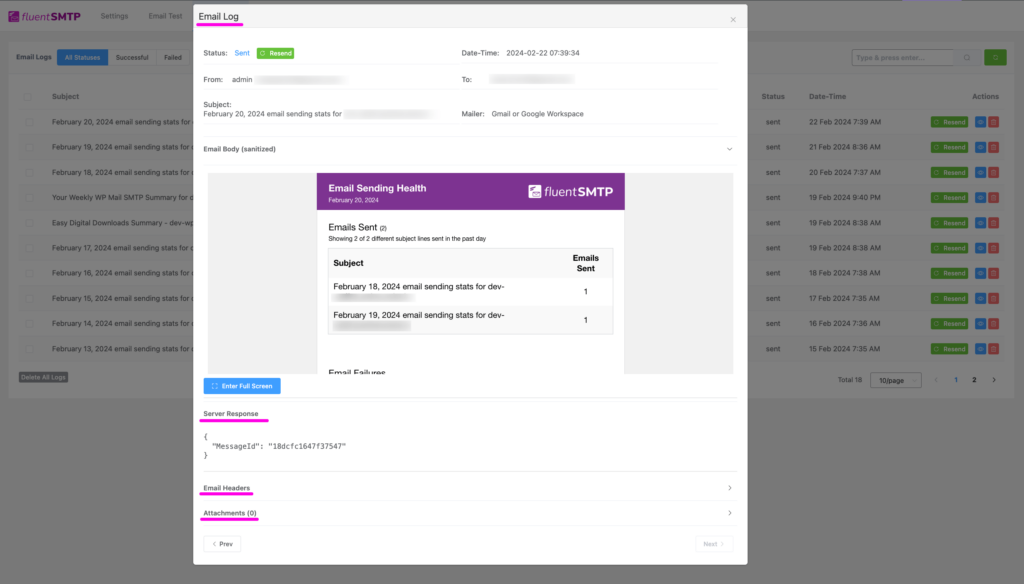
Task: Open the Settings menu
Action: tap(113, 15)
